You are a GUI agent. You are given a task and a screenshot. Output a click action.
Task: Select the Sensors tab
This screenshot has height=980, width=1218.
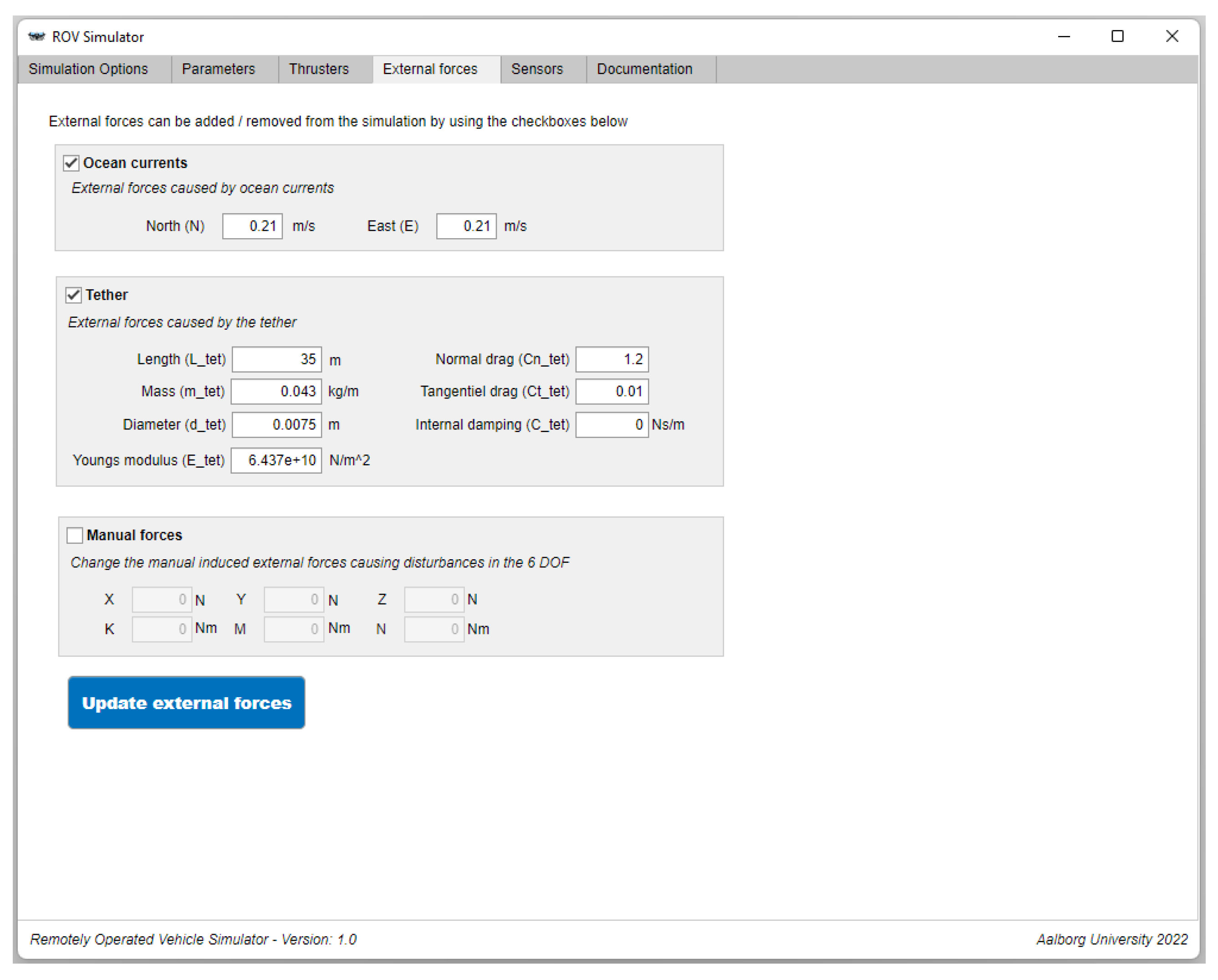pyautogui.click(x=537, y=69)
